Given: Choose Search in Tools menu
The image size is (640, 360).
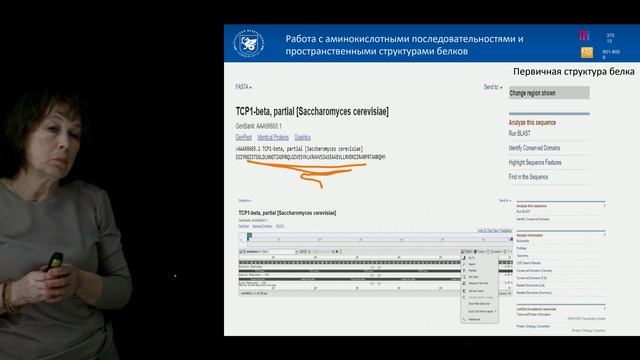Looking at the screenshot, I should click(472, 264).
